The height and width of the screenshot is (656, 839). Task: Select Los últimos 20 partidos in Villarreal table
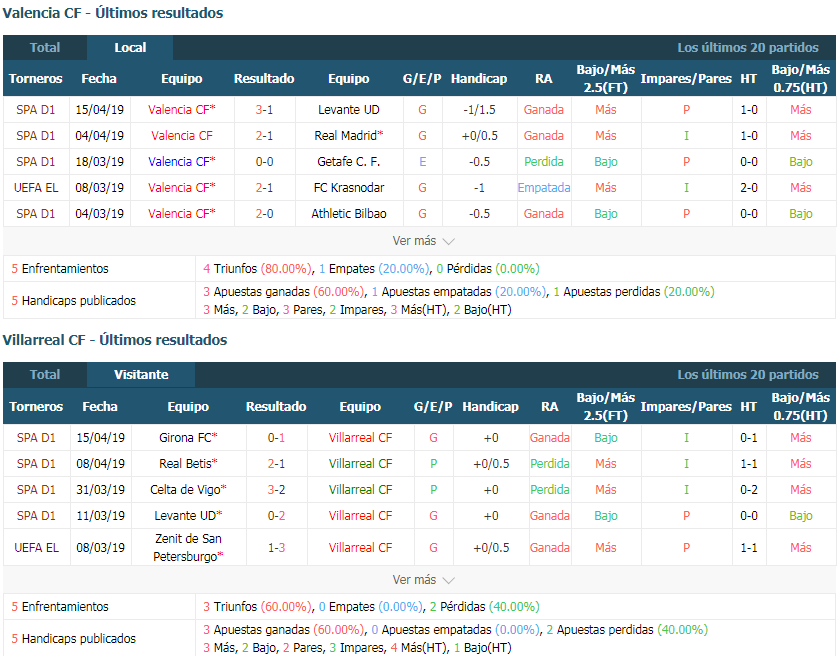click(748, 375)
